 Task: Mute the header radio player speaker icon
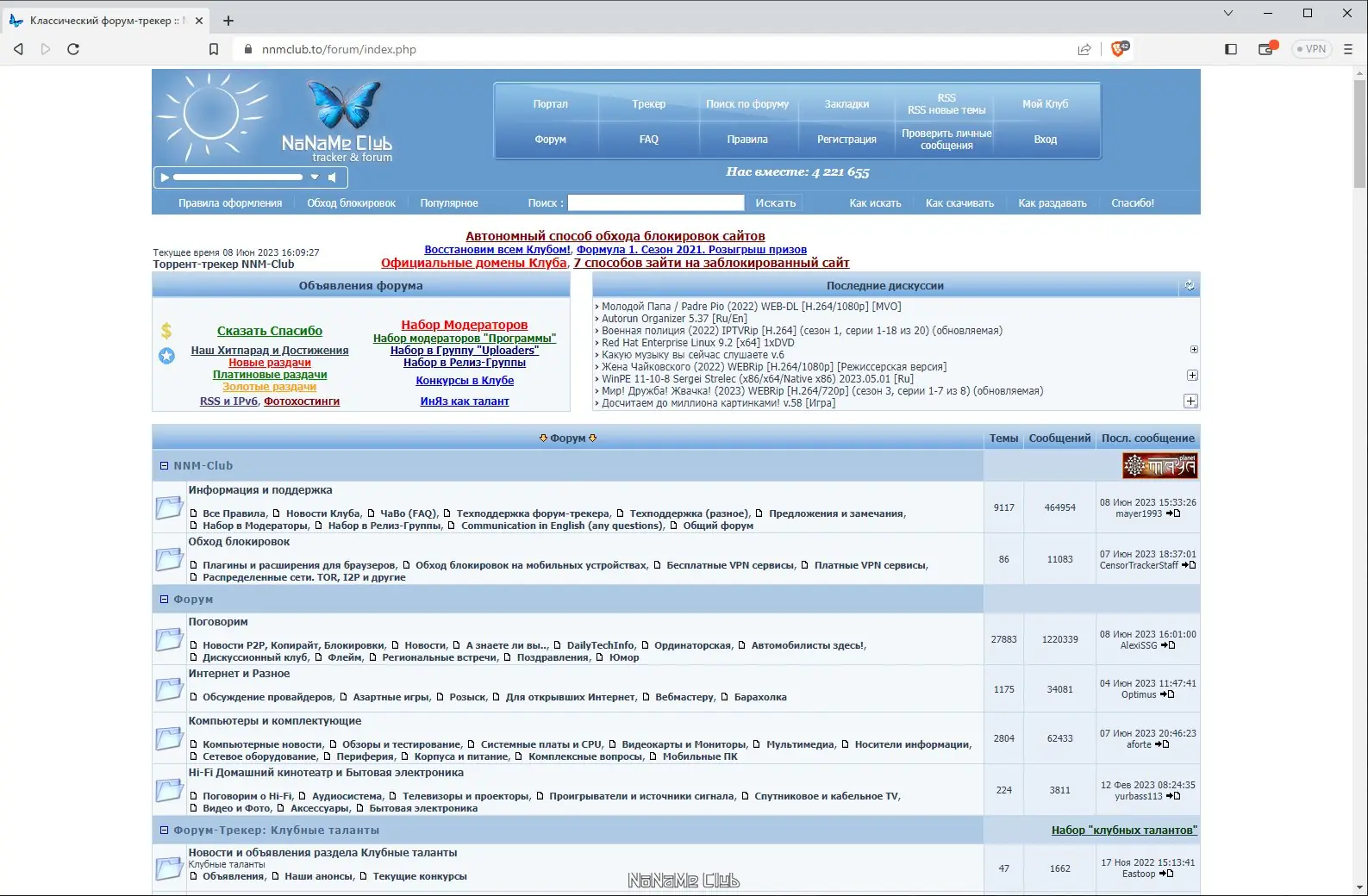point(332,177)
